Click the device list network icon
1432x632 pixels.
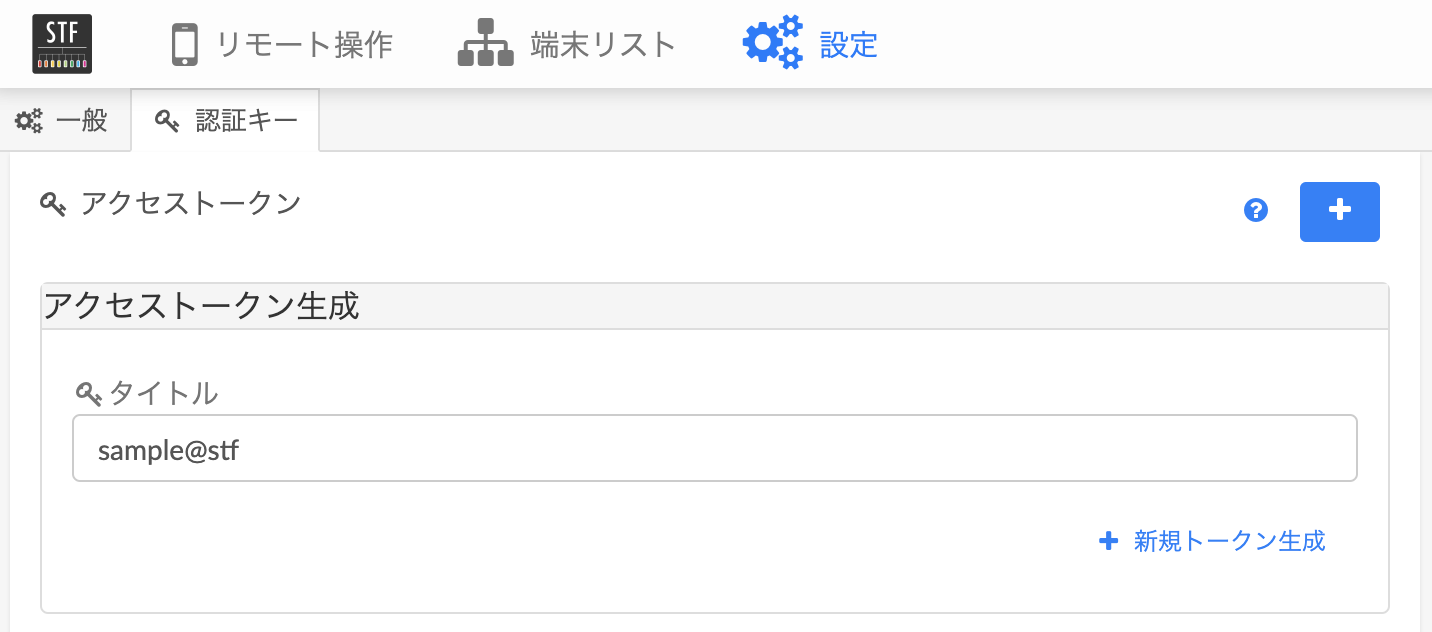coord(484,42)
